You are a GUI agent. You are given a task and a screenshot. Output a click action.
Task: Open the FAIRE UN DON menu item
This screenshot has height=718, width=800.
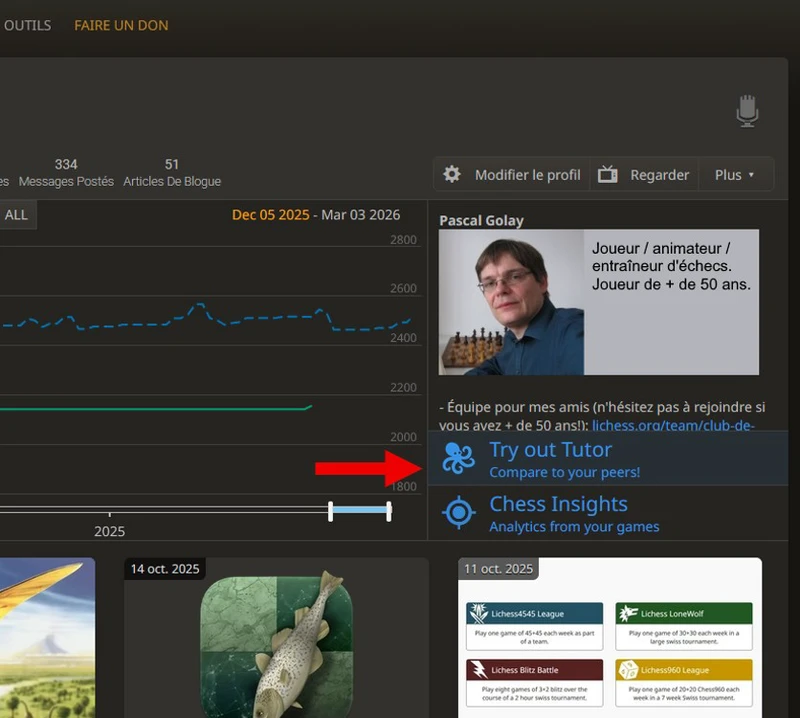pos(121,25)
